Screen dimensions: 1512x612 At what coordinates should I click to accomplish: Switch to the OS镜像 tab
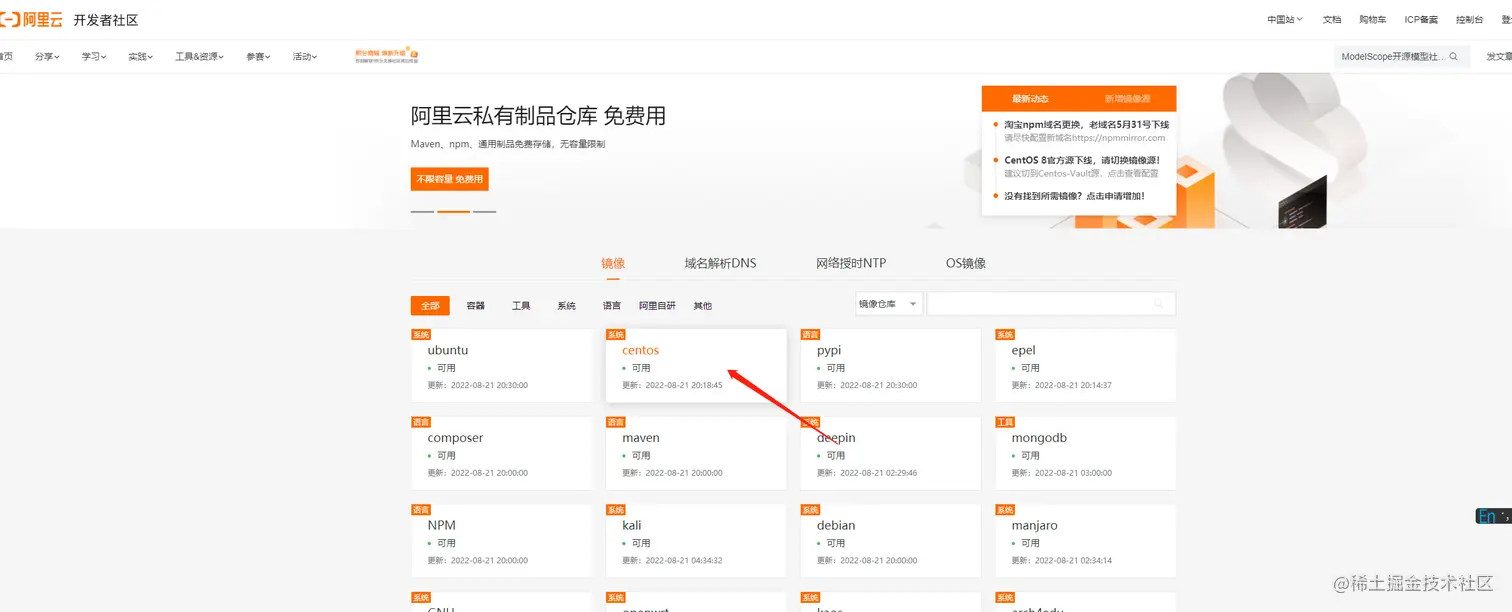[x=966, y=263]
